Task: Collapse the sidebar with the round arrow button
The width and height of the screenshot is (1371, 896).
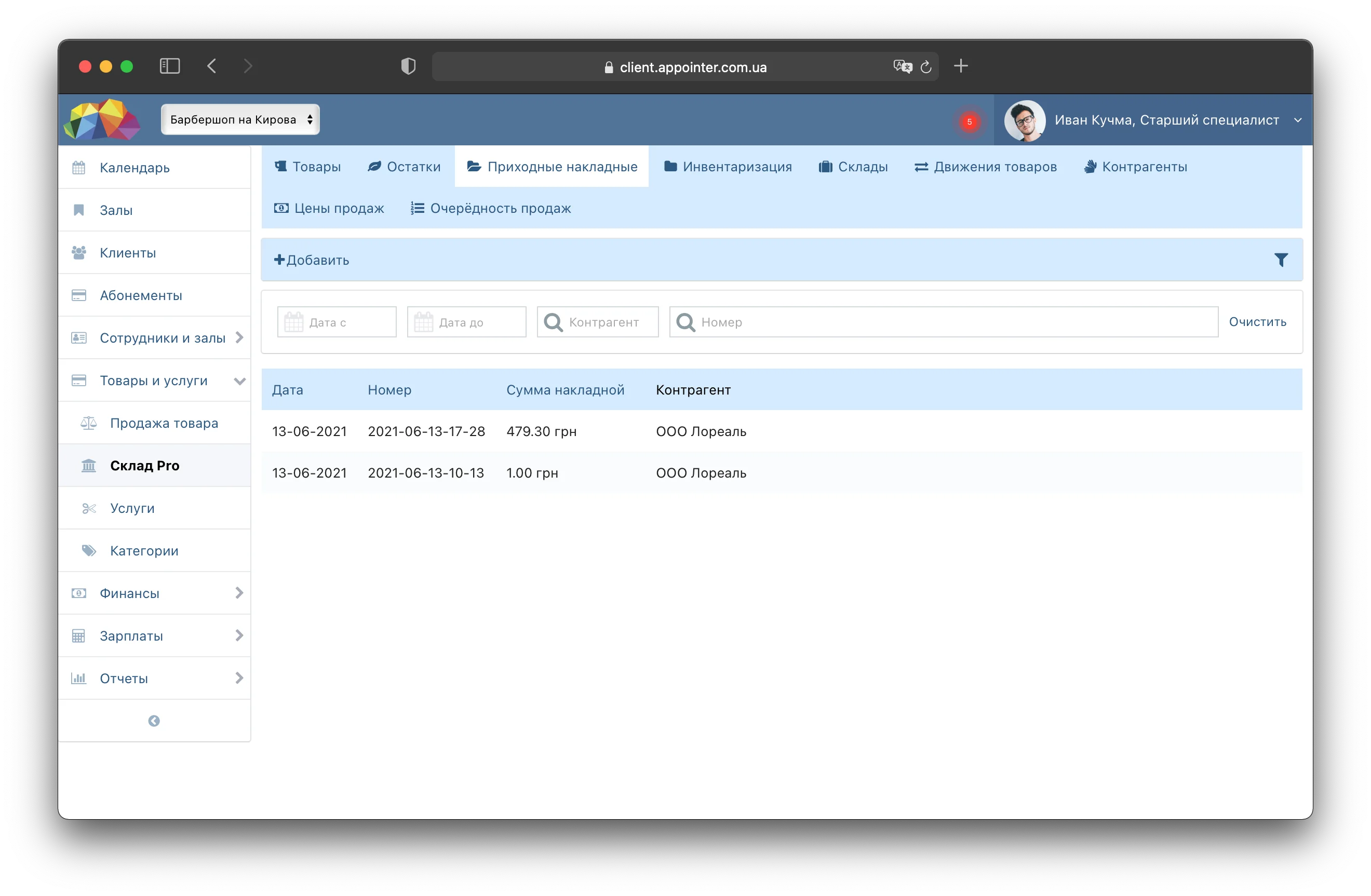Action: click(x=154, y=721)
